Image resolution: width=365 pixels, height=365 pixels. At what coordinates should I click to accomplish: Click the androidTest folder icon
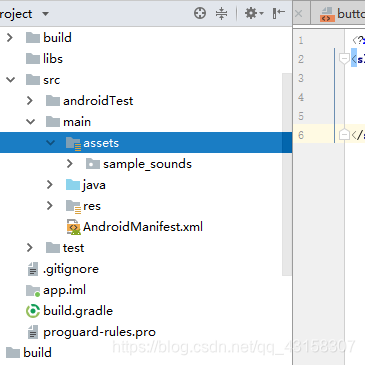click(53, 101)
